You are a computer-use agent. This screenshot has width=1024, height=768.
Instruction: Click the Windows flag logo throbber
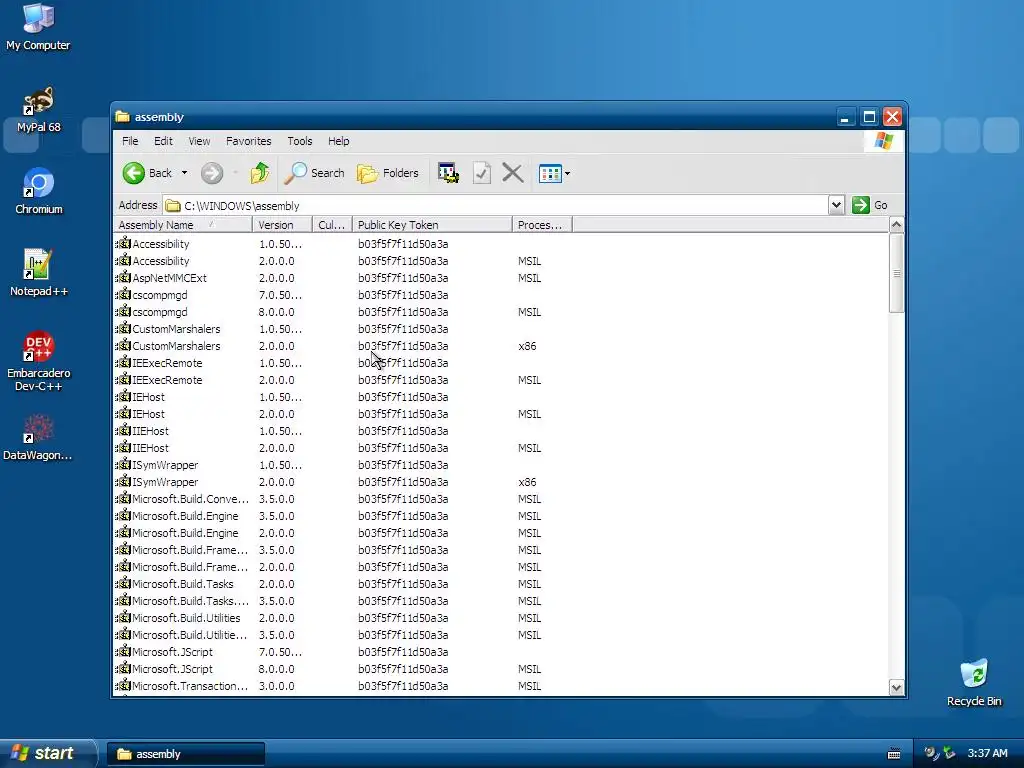(x=884, y=141)
